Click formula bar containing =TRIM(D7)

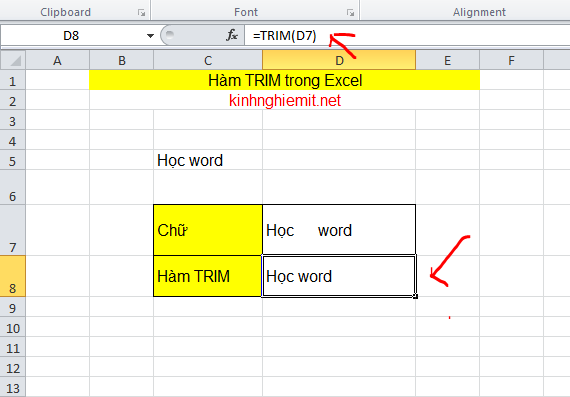(x=407, y=36)
